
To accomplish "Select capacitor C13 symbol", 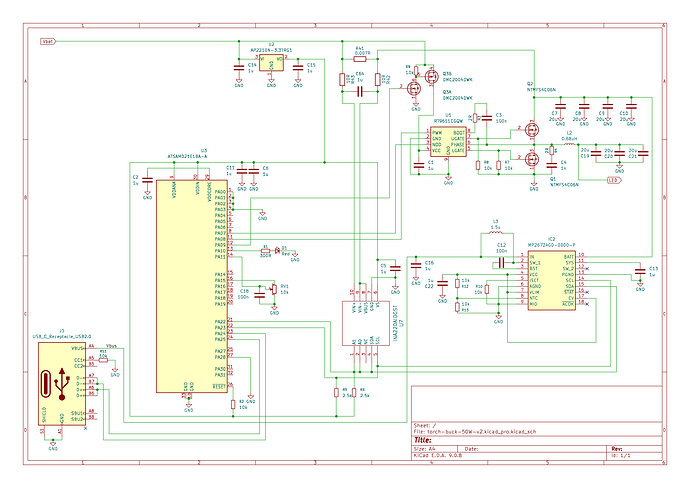I will coord(640,271).
